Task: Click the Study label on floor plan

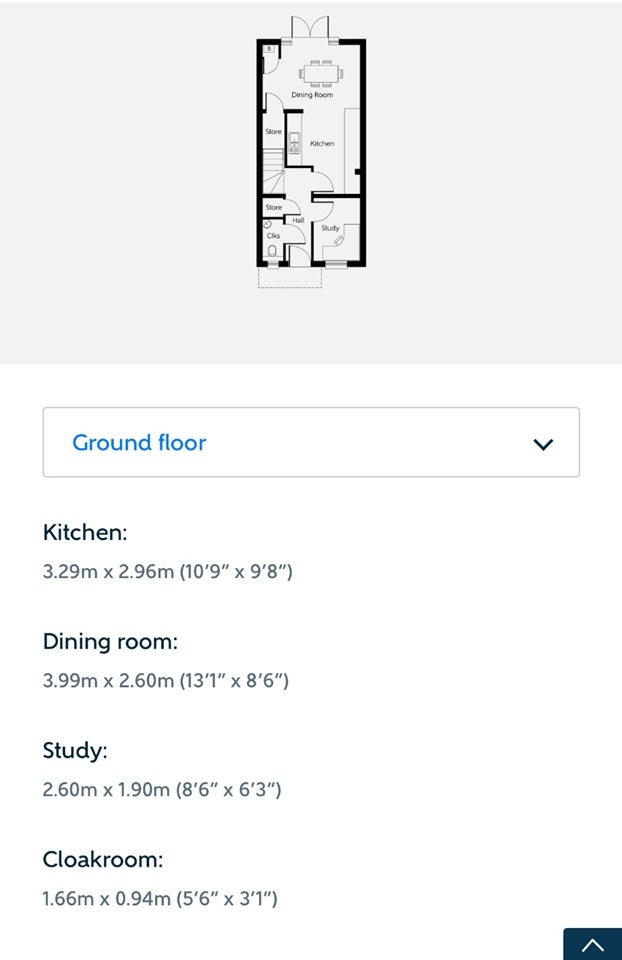Action: [x=330, y=228]
